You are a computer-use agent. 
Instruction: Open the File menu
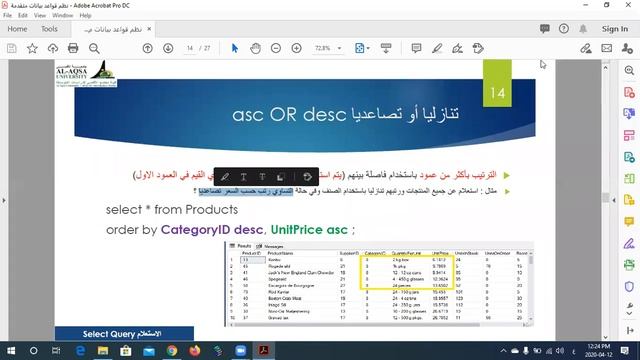click(7, 16)
